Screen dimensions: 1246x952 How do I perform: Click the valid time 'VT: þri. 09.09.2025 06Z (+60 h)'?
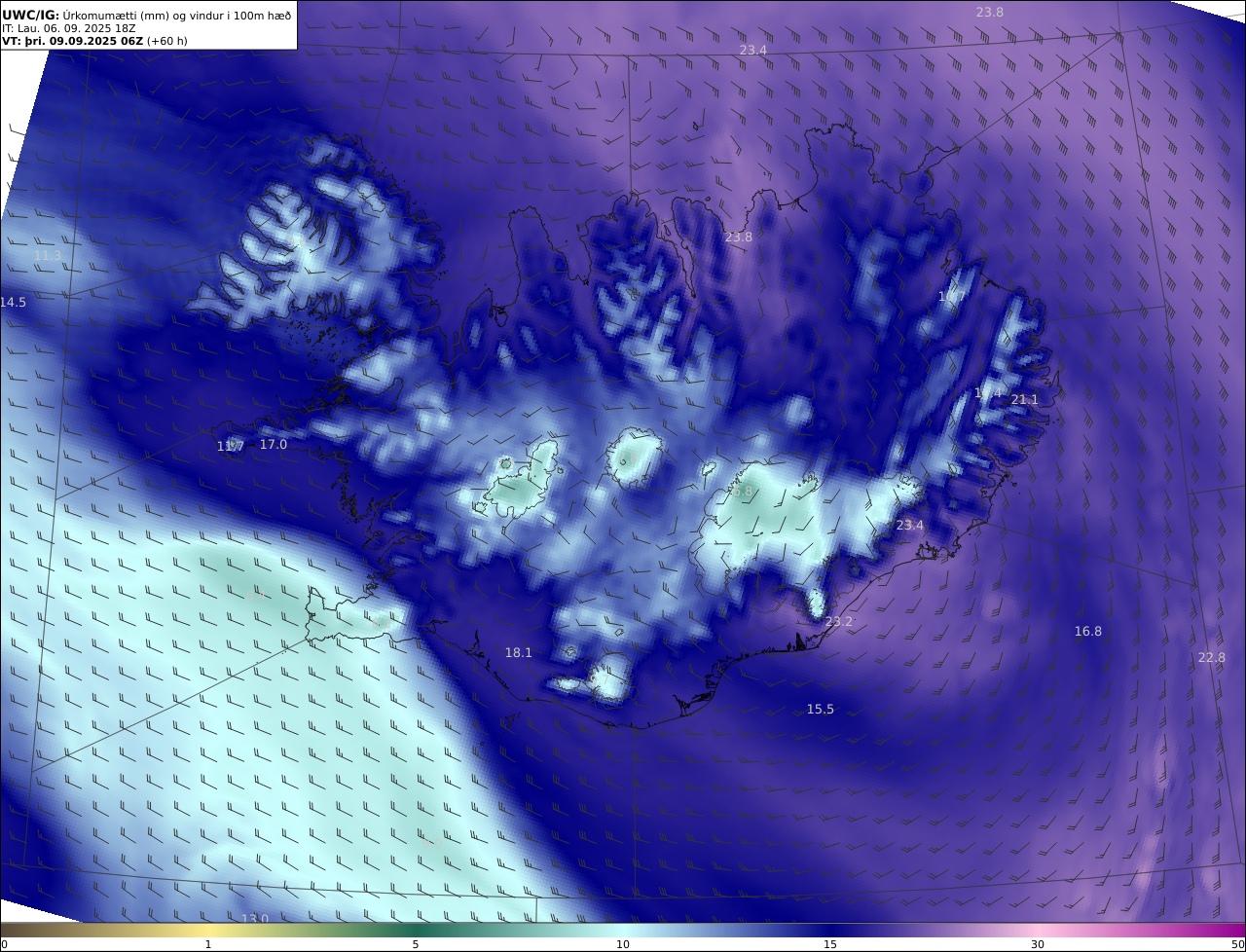(x=95, y=41)
